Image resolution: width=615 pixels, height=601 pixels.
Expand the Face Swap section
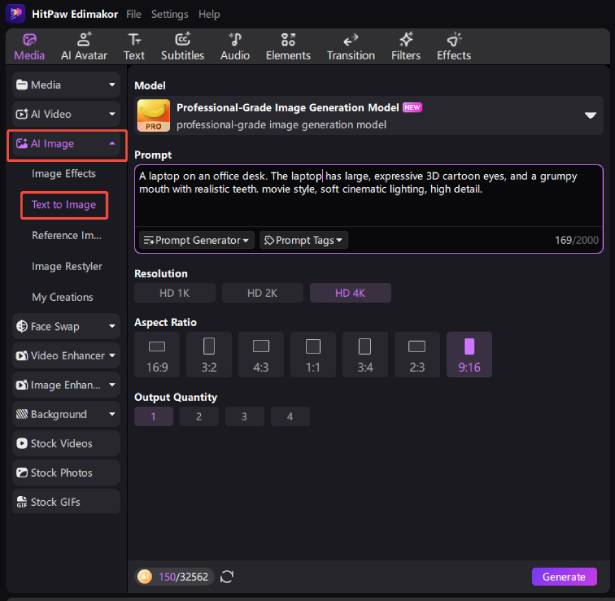tap(66, 326)
